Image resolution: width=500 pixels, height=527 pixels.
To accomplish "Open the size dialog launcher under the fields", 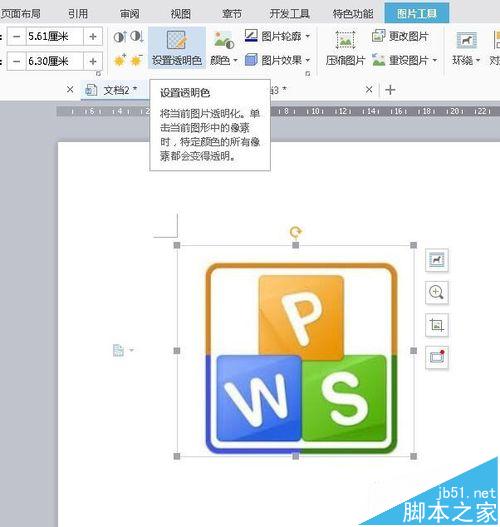I will (98, 73).
